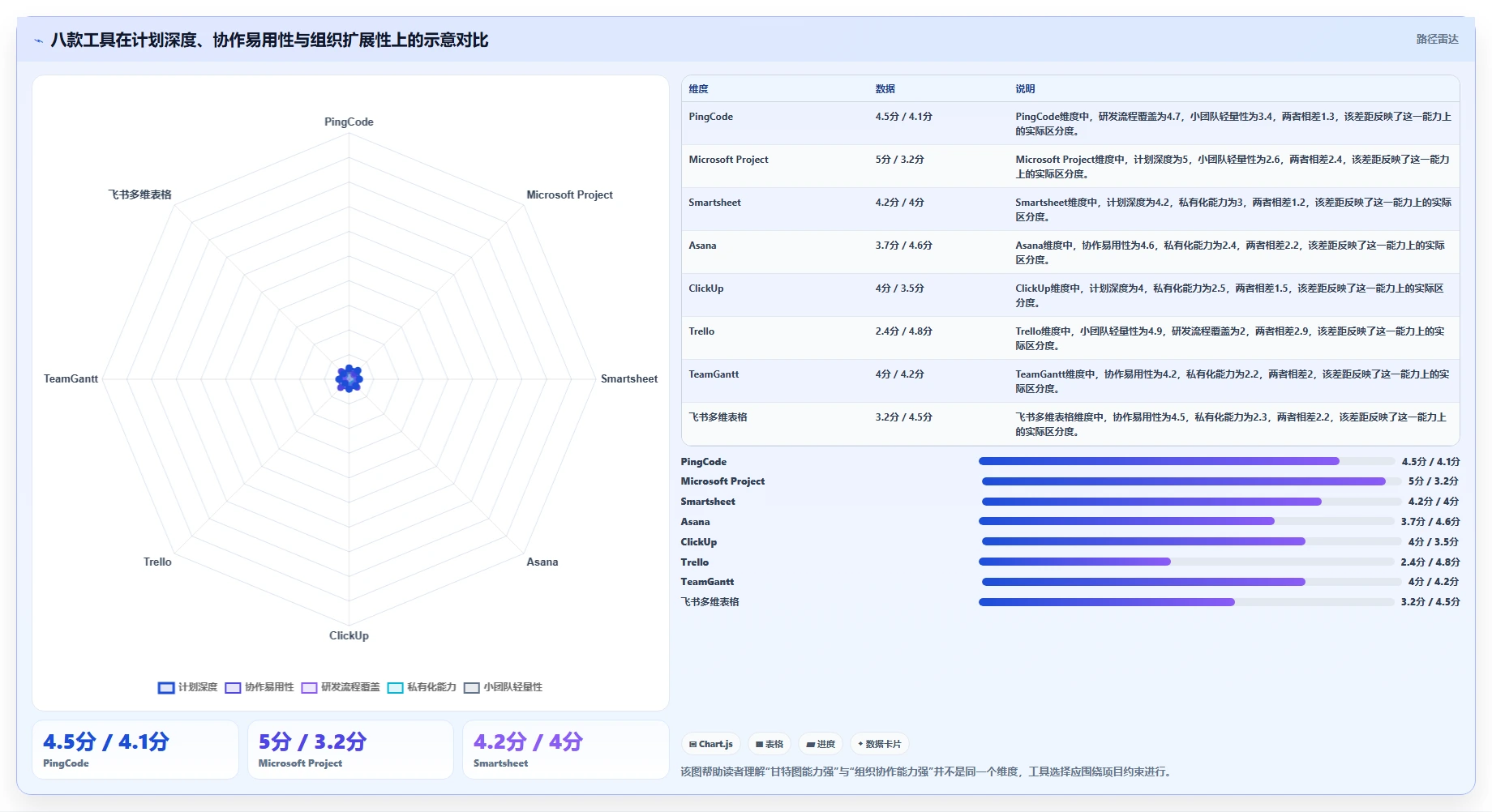This screenshot has height=812, width=1492.
Task: Click table cell 3.7分 / 4.6分
Action: [x=903, y=246]
